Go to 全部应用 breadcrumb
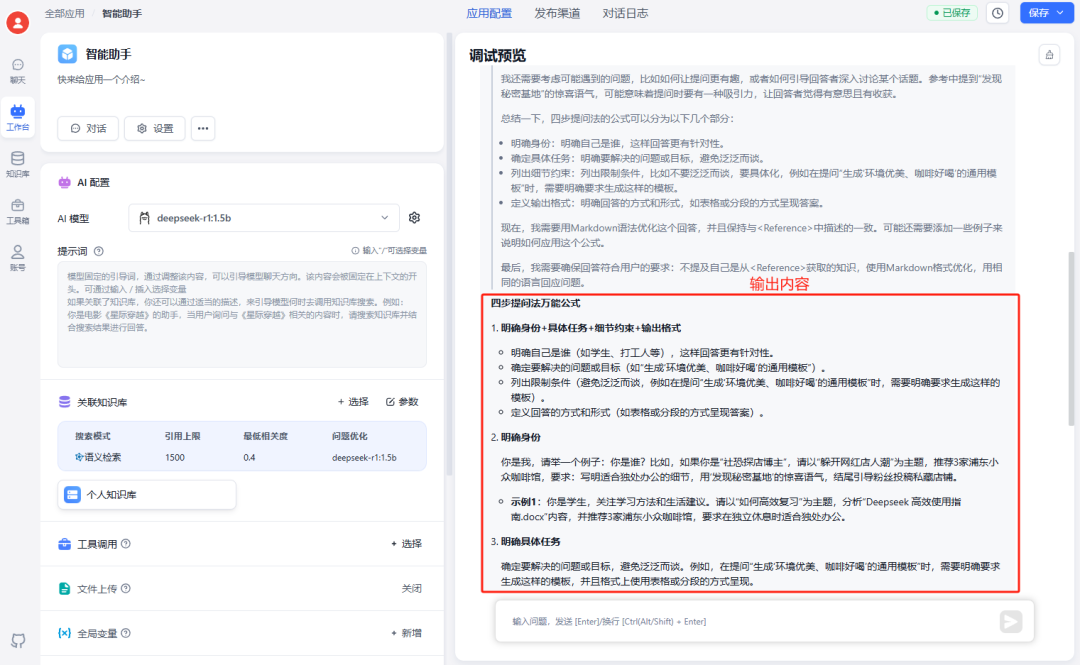The height and width of the screenshot is (665, 1080). [x=65, y=13]
